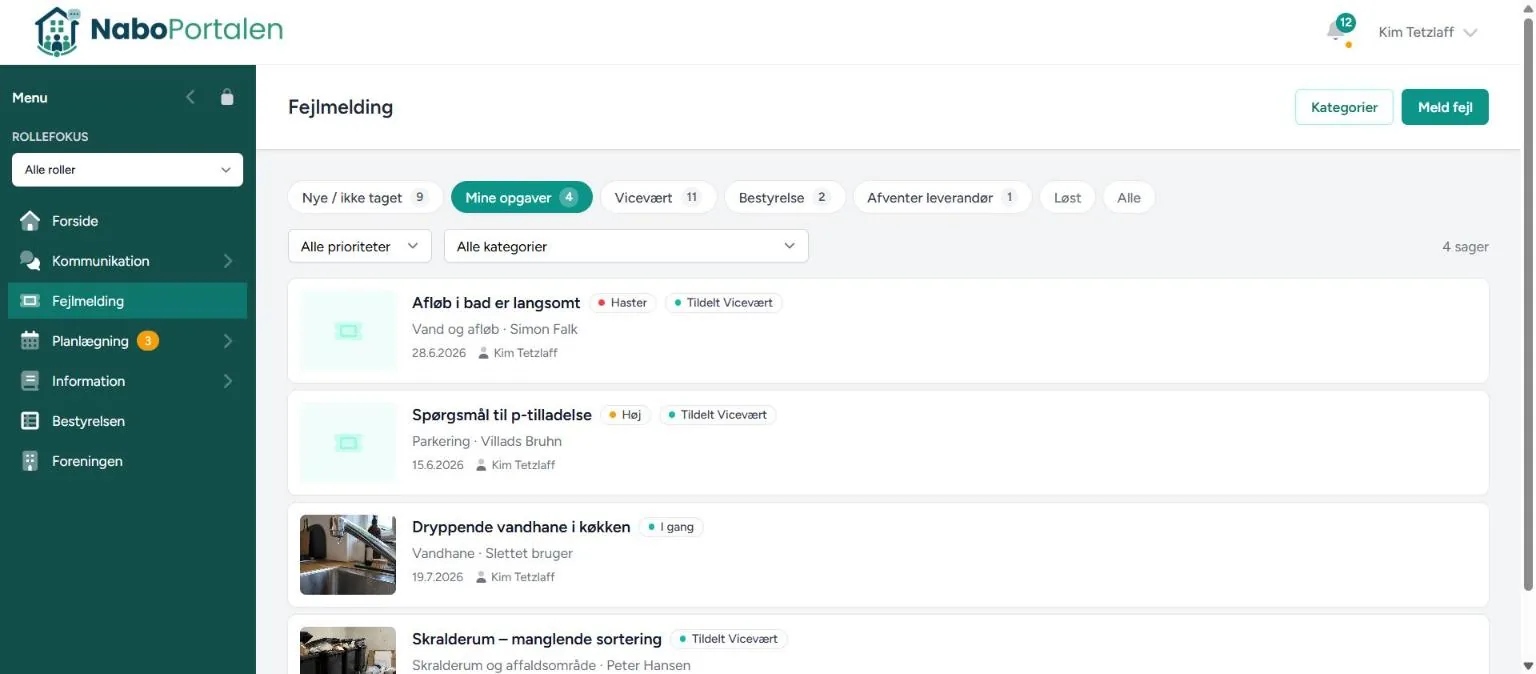1536x674 pixels.
Task: Switch to the Bestyrelse tab
Action: coord(785,198)
